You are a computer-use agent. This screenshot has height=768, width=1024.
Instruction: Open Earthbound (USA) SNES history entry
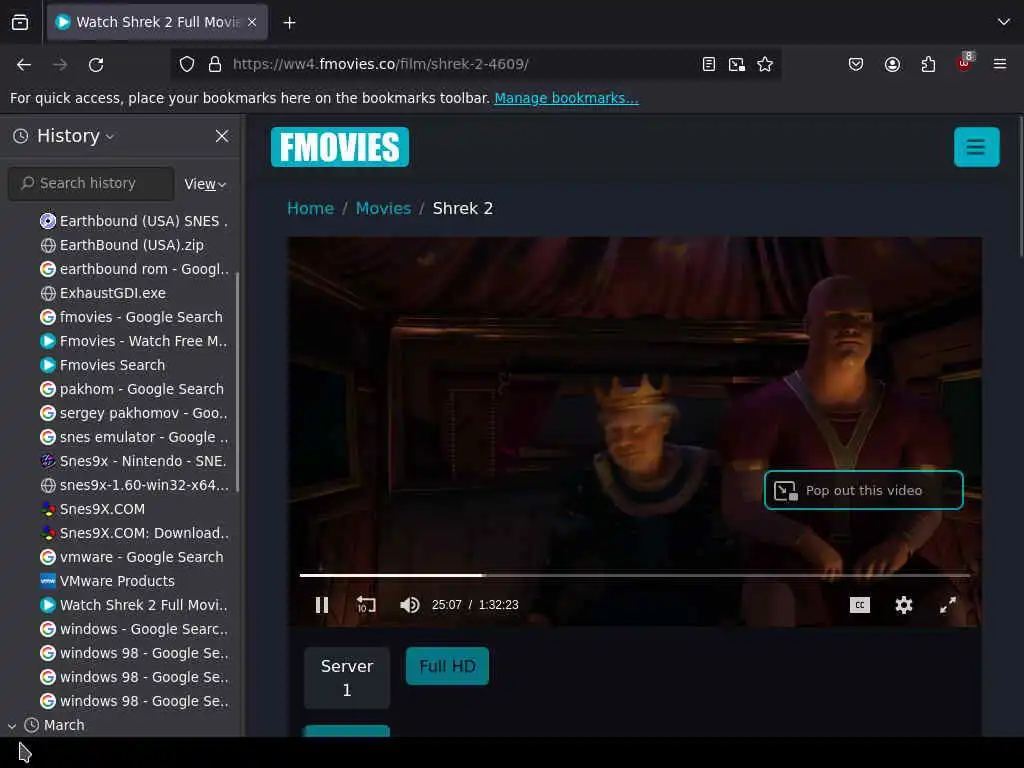[134, 221]
